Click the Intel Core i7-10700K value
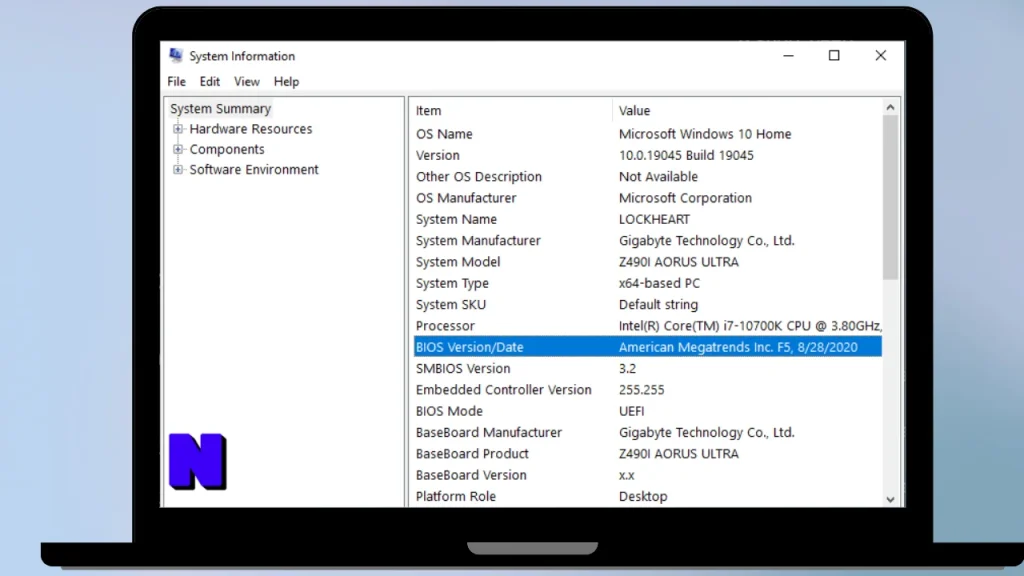1024x576 pixels. coord(750,326)
